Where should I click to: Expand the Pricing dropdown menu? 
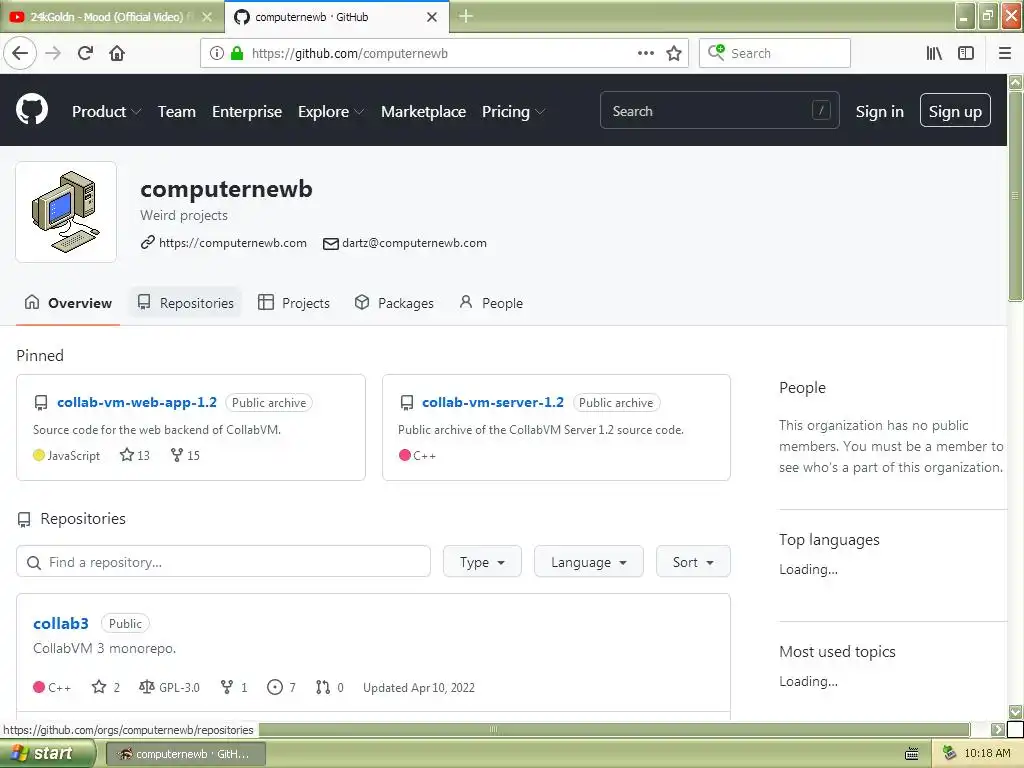tap(513, 112)
